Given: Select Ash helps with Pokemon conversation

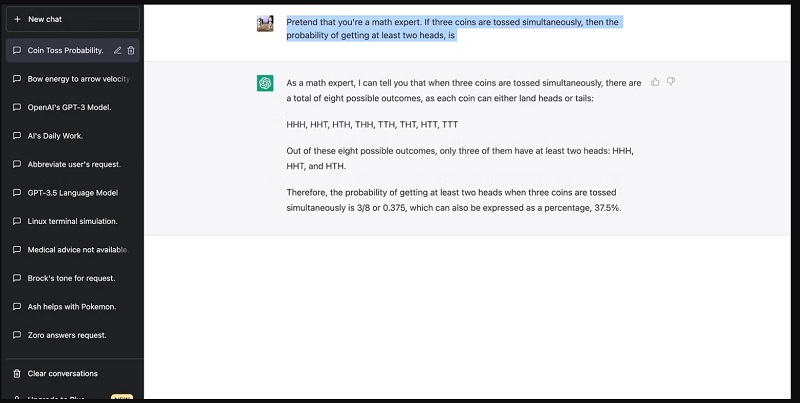Looking at the screenshot, I should click(x=71, y=306).
